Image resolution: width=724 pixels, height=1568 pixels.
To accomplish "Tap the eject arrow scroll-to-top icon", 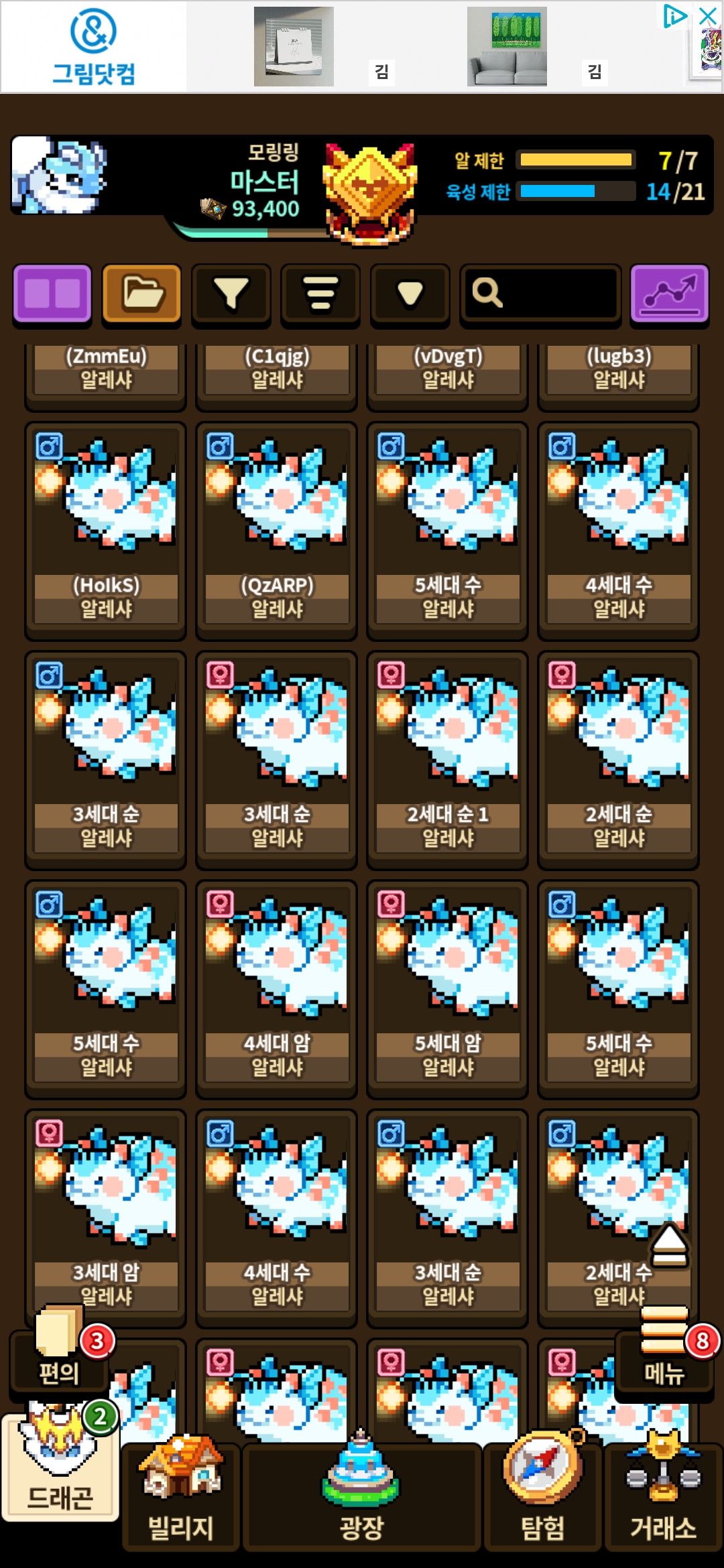I will (669, 1246).
